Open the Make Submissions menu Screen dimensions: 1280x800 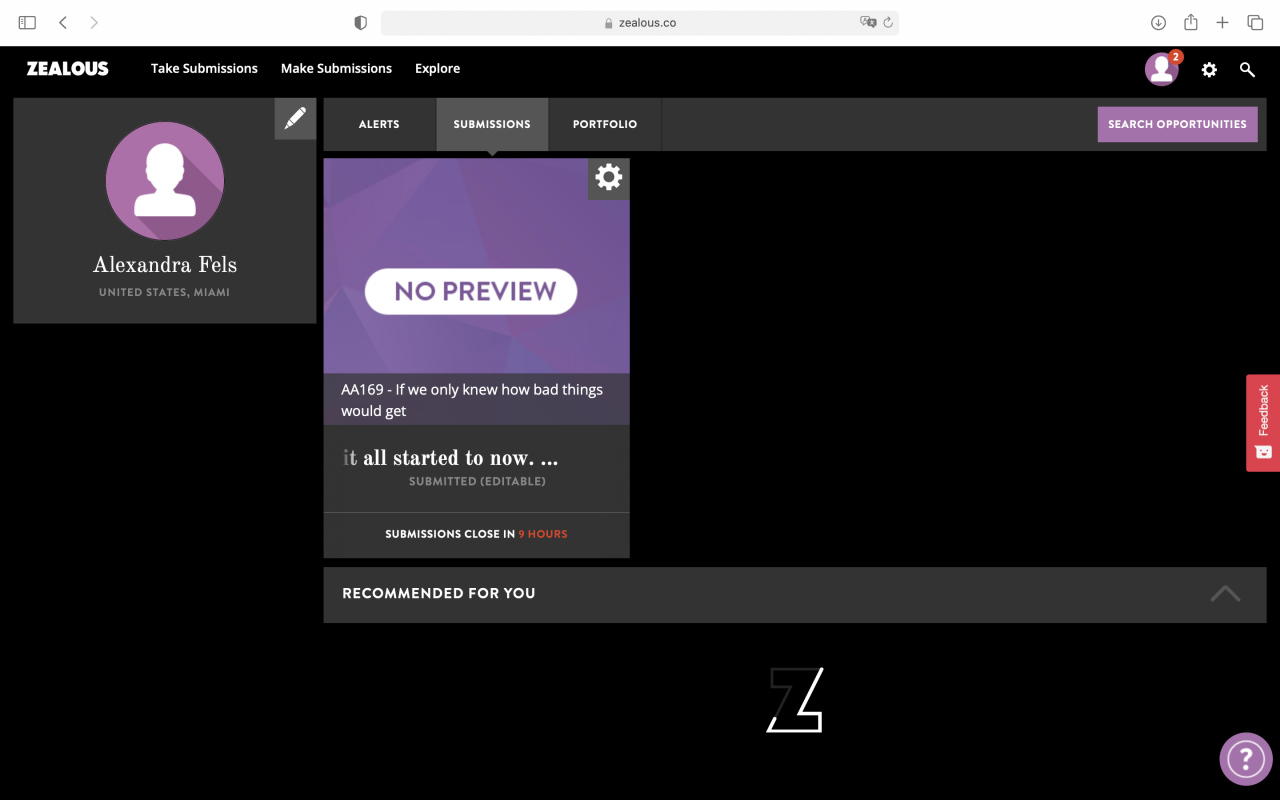coord(336,69)
